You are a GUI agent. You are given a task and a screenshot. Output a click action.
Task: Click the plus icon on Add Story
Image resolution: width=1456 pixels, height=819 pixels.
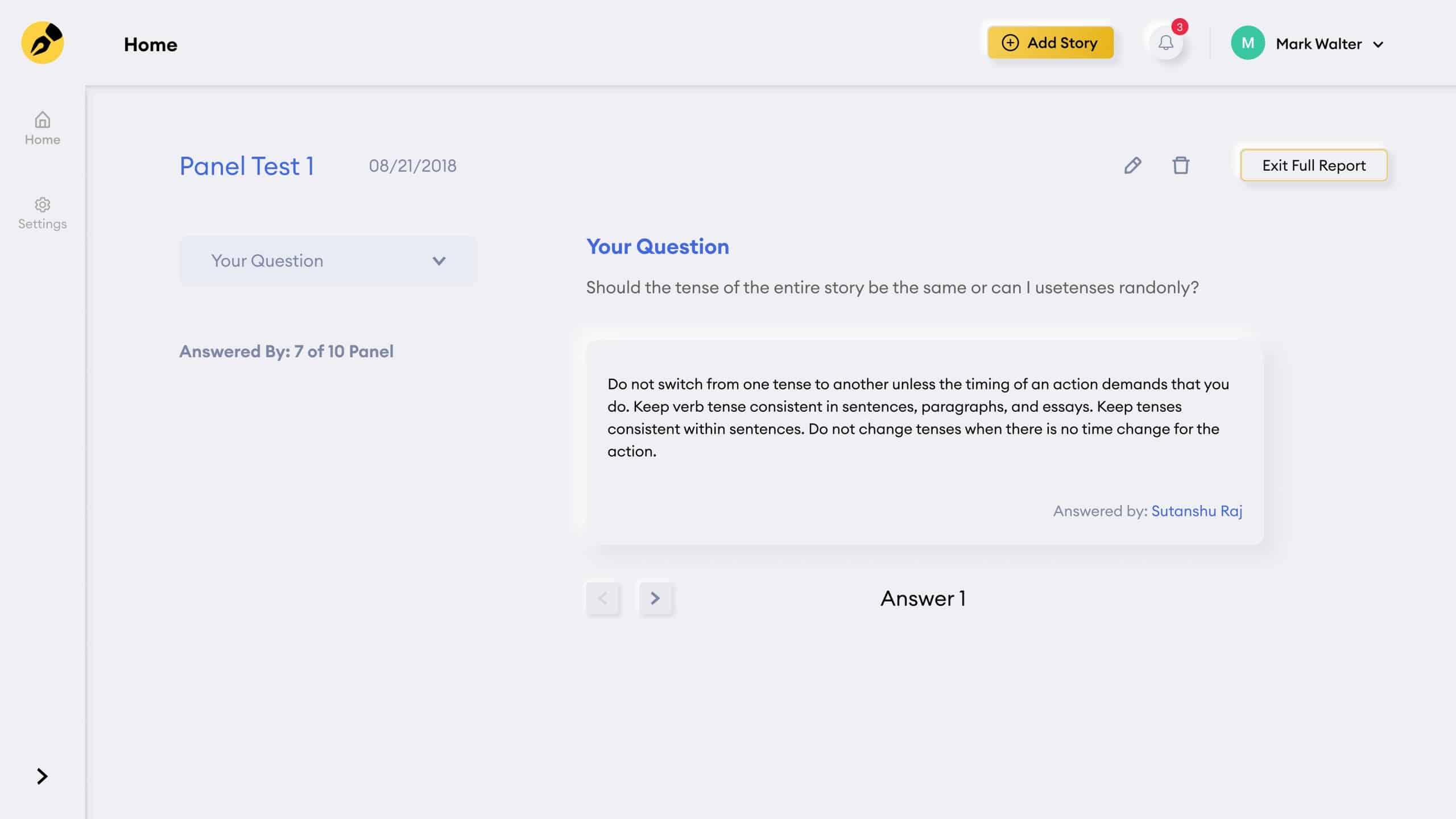coord(1010,43)
